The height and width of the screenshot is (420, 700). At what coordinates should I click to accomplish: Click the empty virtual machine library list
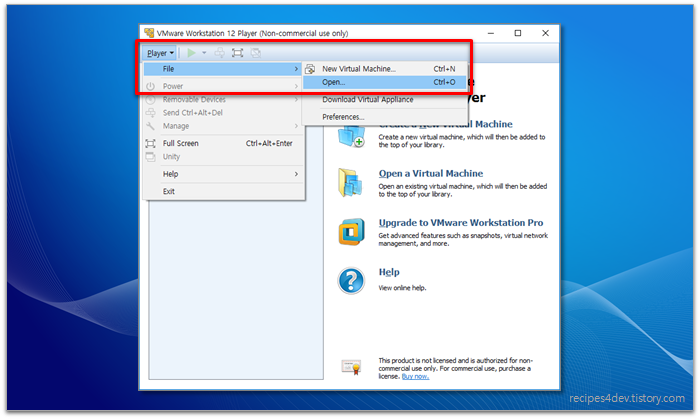236,289
